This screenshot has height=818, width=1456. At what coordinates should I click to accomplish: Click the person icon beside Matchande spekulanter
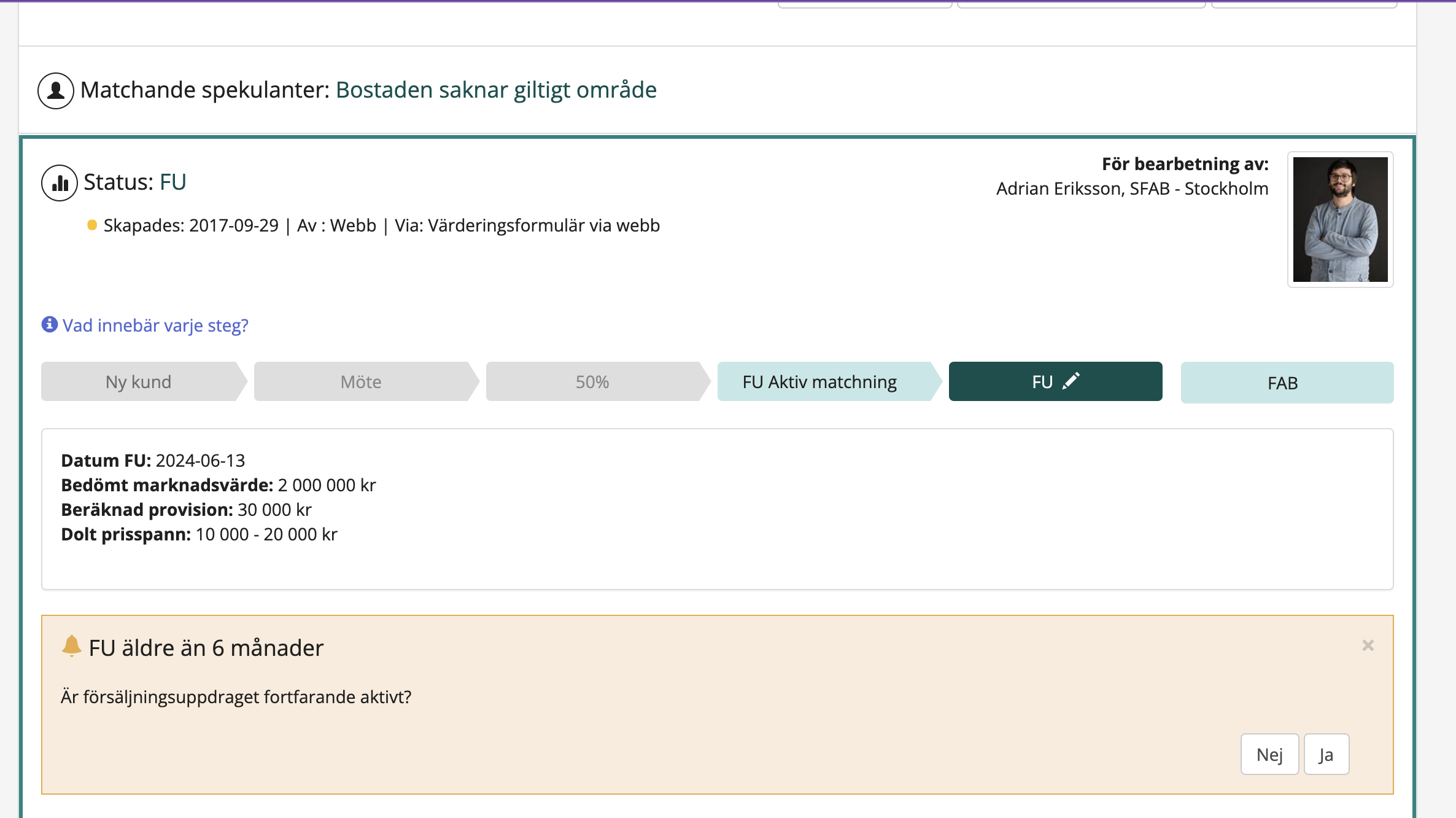56,91
